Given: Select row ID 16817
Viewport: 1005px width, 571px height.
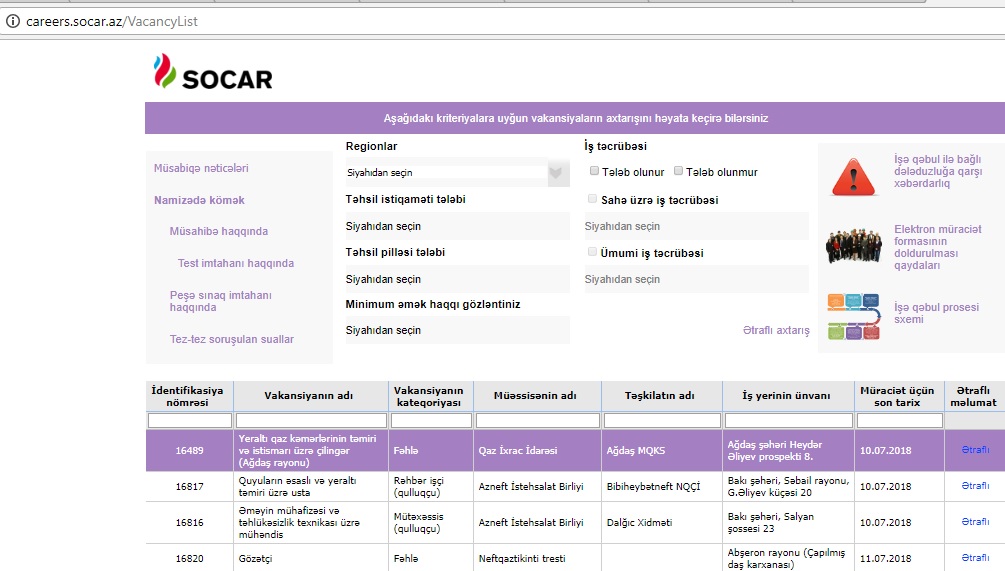Looking at the screenshot, I should (189, 486).
